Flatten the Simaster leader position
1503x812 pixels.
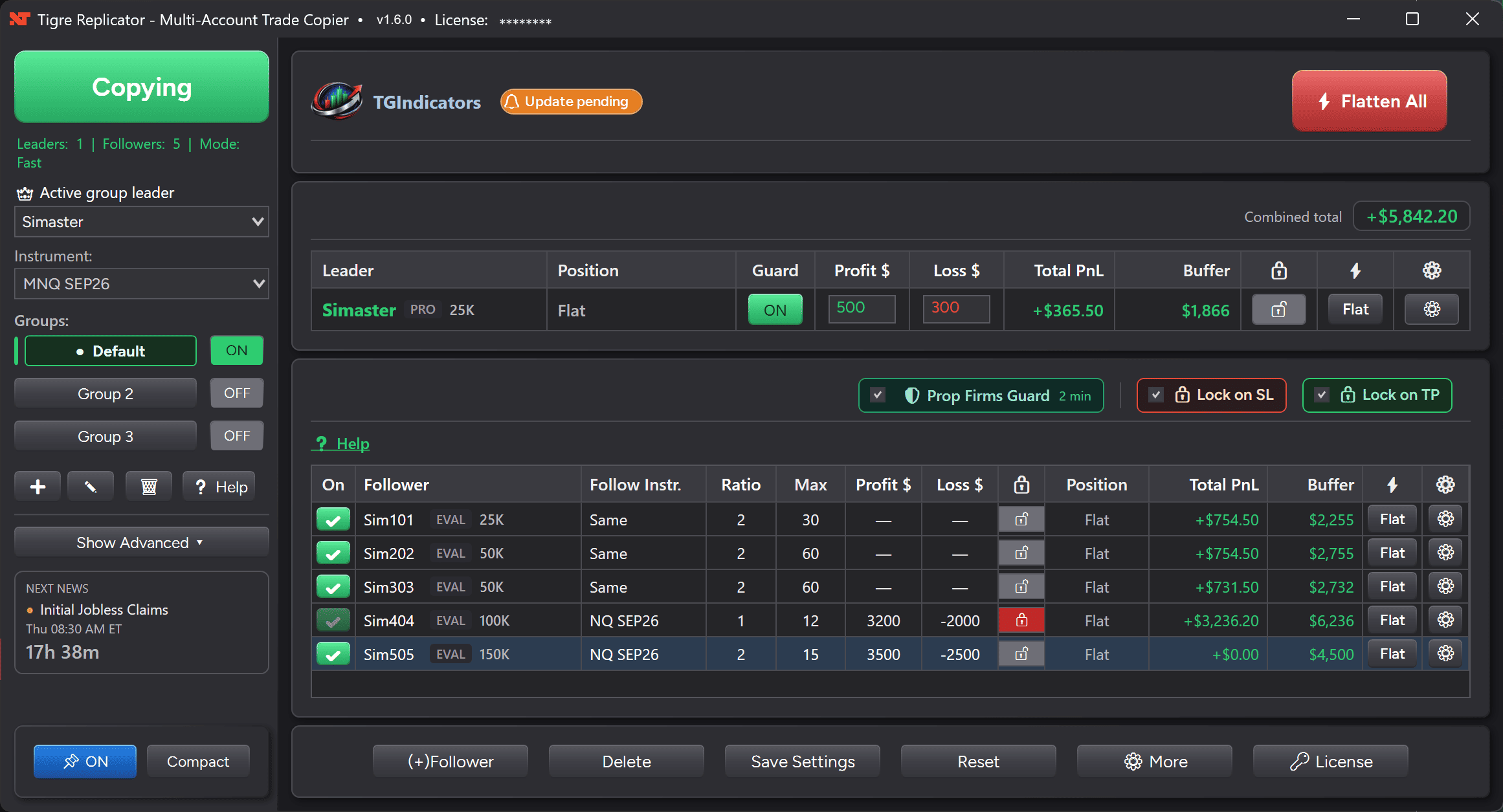coord(1355,309)
